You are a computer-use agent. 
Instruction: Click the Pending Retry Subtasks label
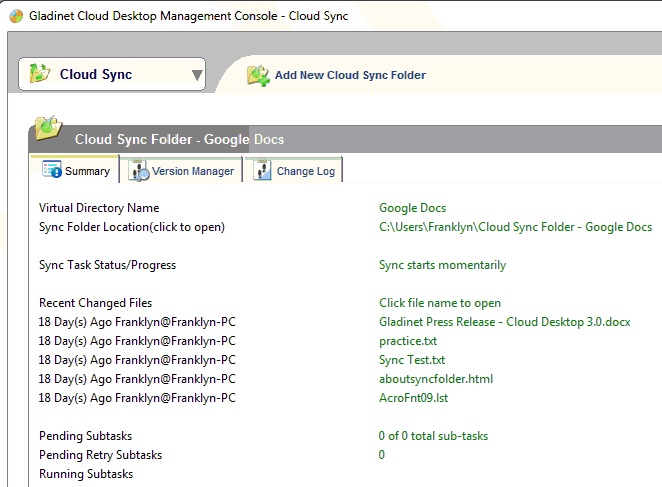100,455
